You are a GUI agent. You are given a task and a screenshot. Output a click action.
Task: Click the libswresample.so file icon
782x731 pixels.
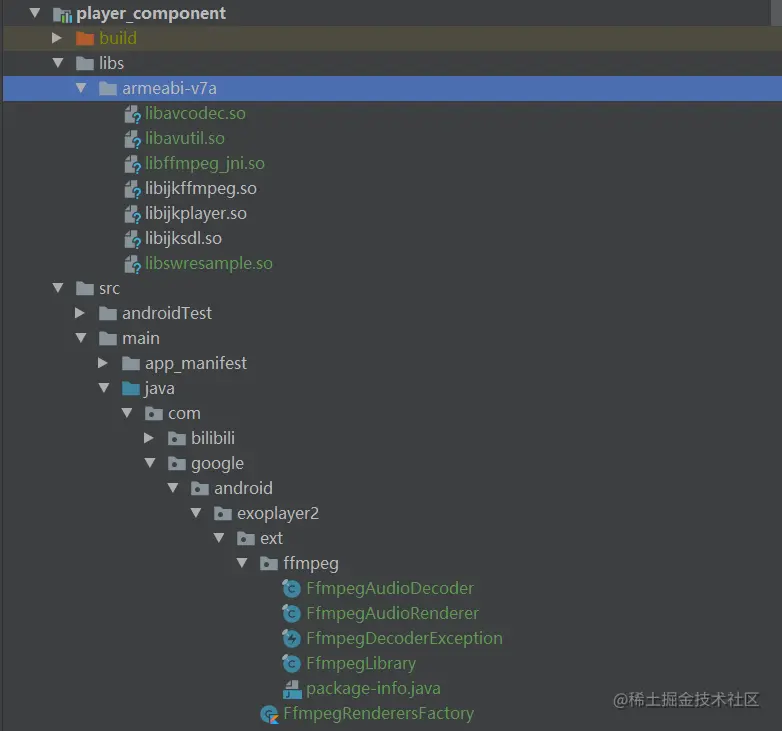pyautogui.click(x=133, y=264)
